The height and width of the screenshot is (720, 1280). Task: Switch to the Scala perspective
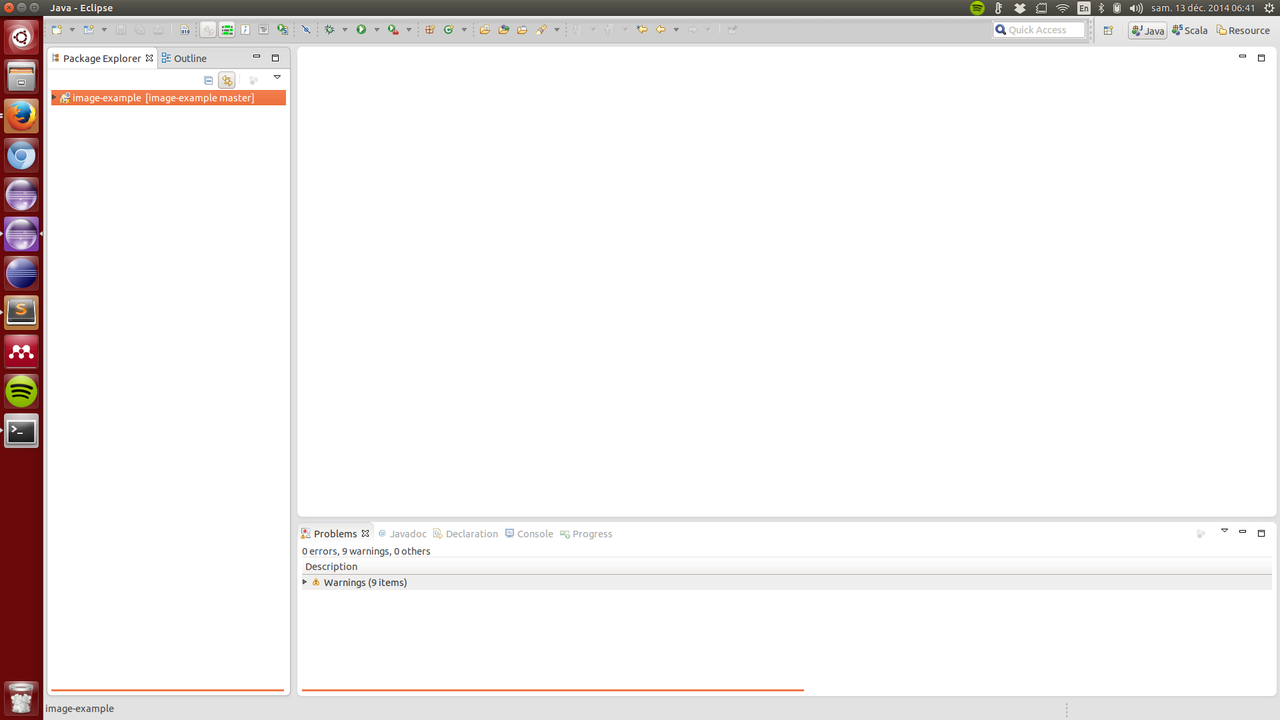click(x=1190, y=30)
